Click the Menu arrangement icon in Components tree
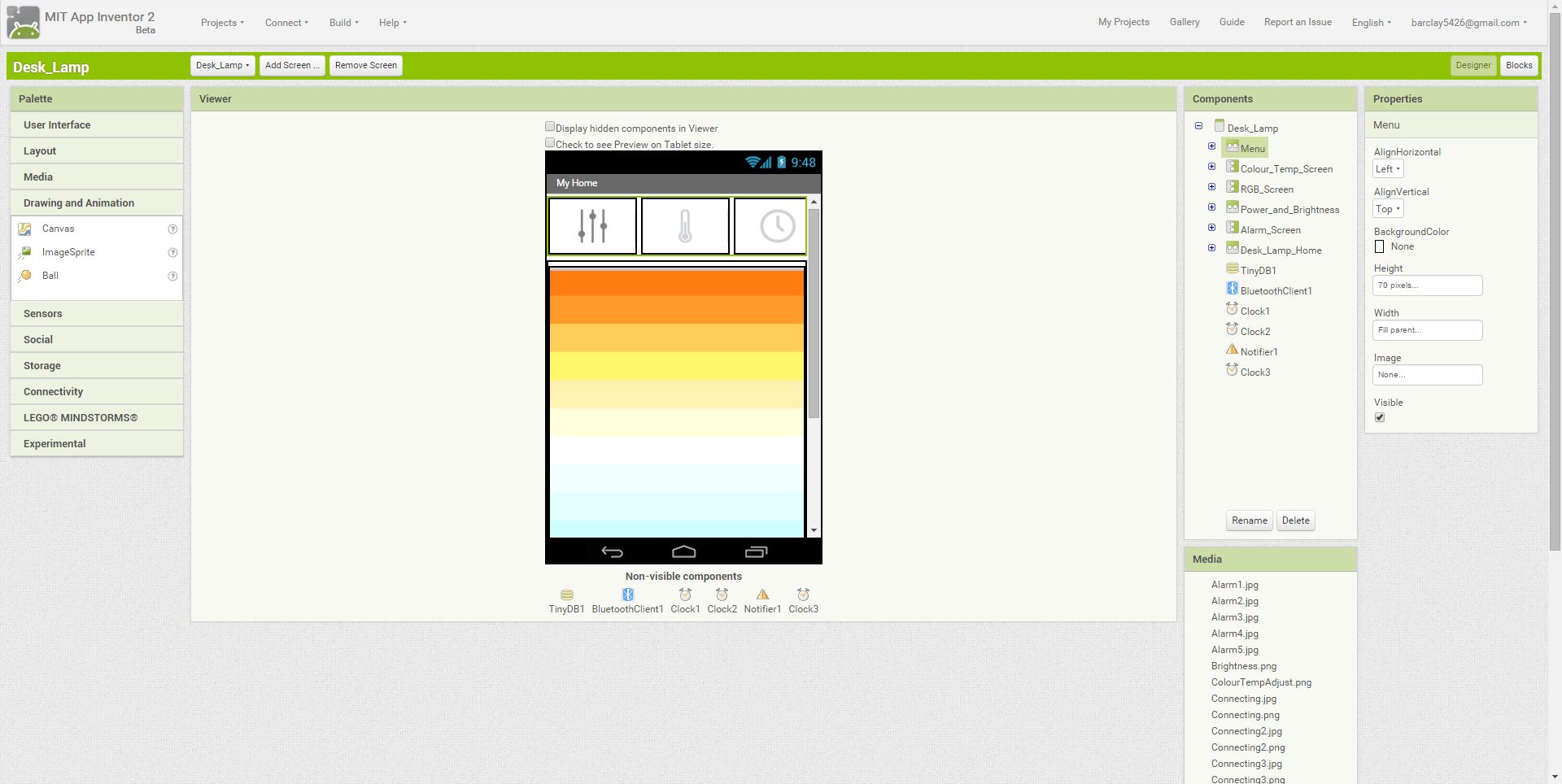The height and width of the screenshot is (784, 1562). click(1232, 147)
